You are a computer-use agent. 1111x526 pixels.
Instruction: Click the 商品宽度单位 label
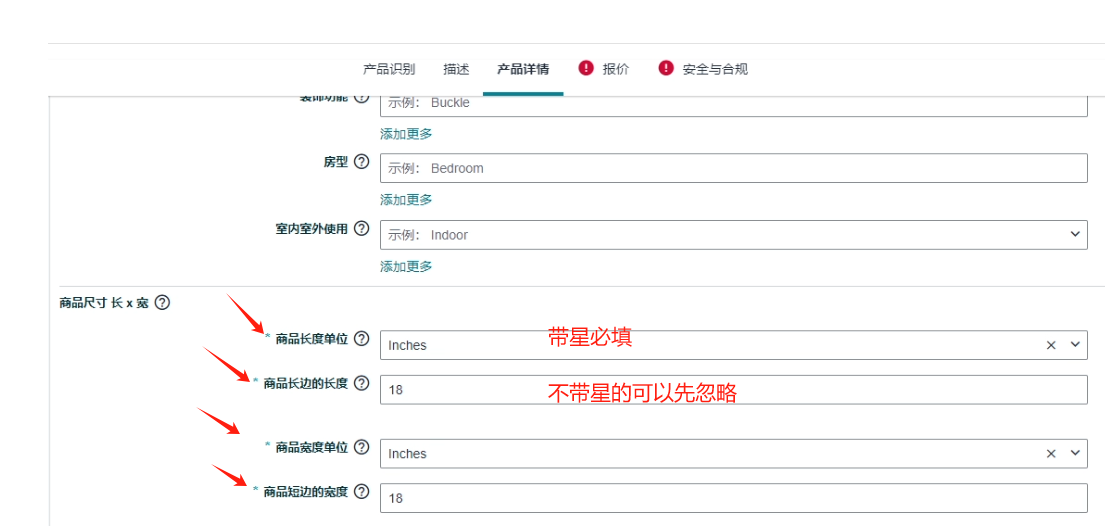[x=312, y=447]
